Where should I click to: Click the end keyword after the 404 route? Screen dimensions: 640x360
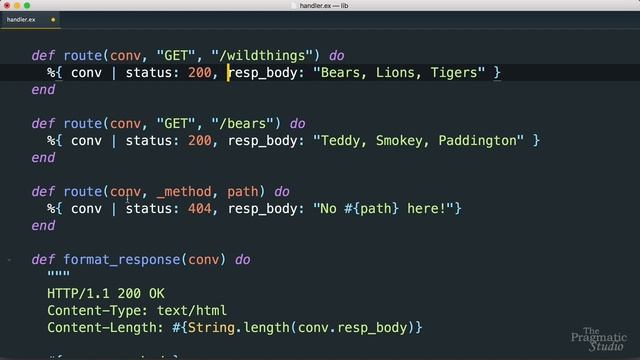click(43, 226)
